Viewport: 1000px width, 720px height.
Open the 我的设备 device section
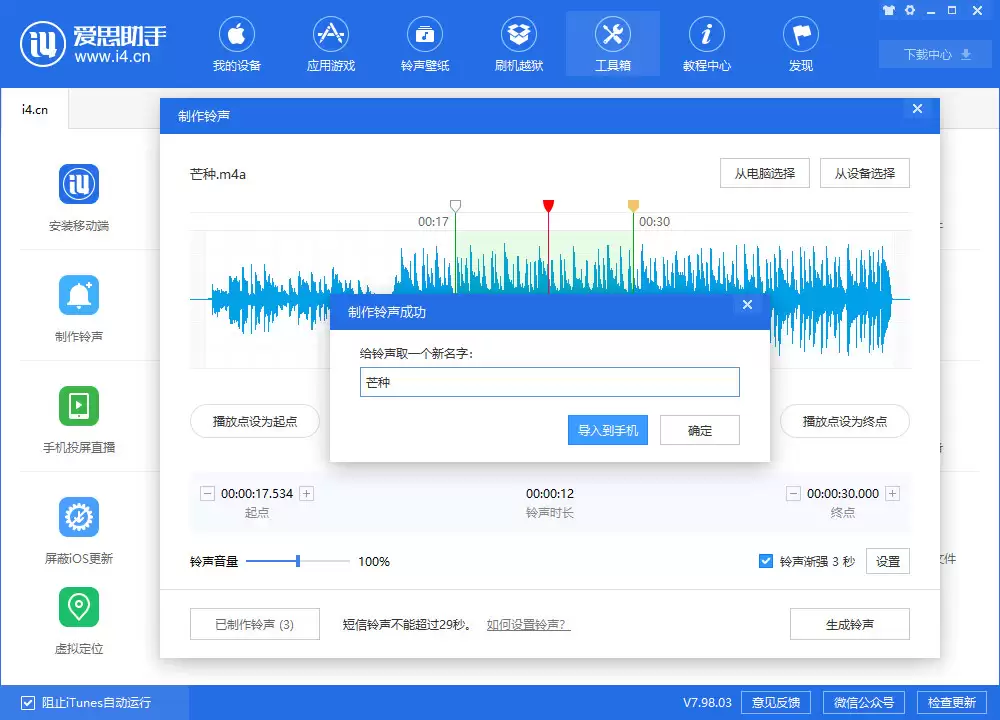pos(237,45)
